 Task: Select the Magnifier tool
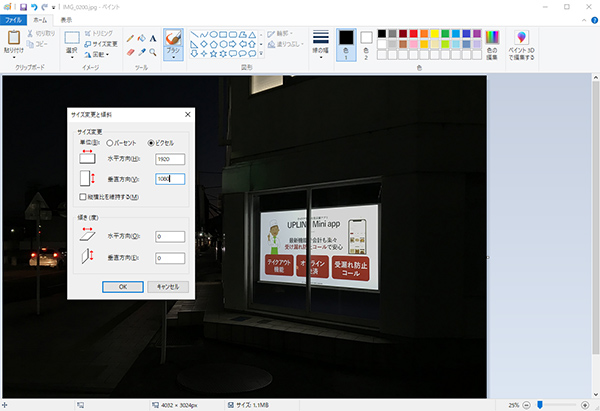pos(153,52)
